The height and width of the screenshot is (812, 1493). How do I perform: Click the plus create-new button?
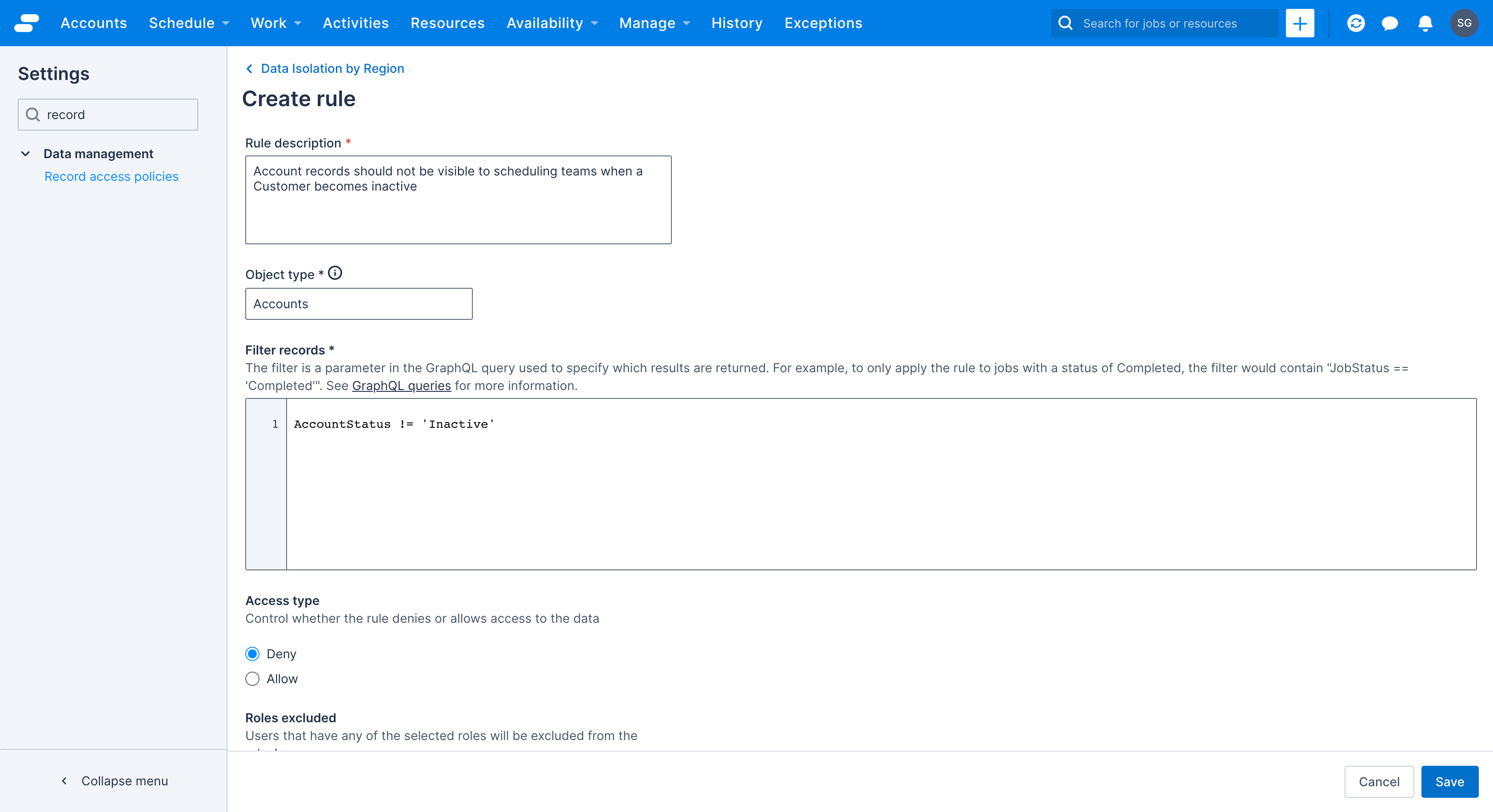coord(1299,23)
